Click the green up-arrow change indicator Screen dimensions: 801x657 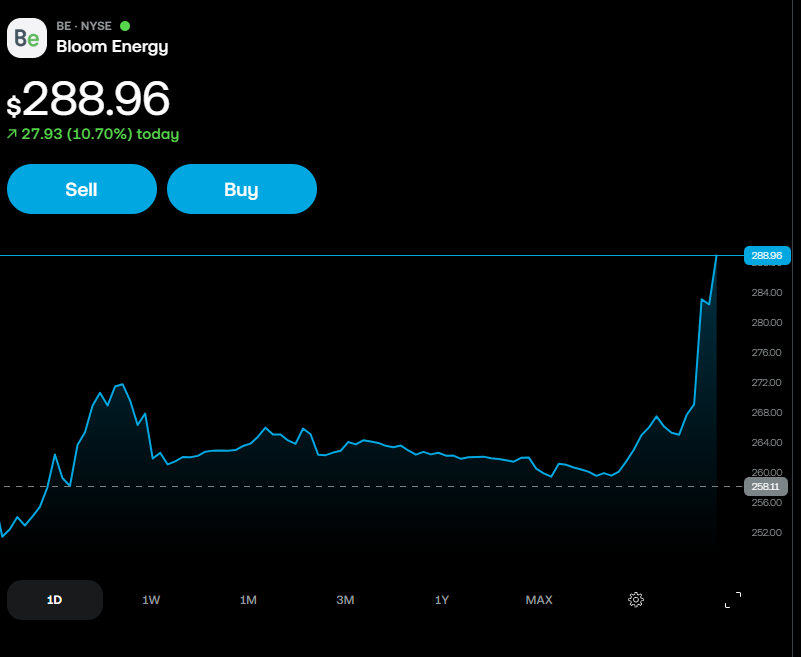pyautogui.click(x=12, y=134)
